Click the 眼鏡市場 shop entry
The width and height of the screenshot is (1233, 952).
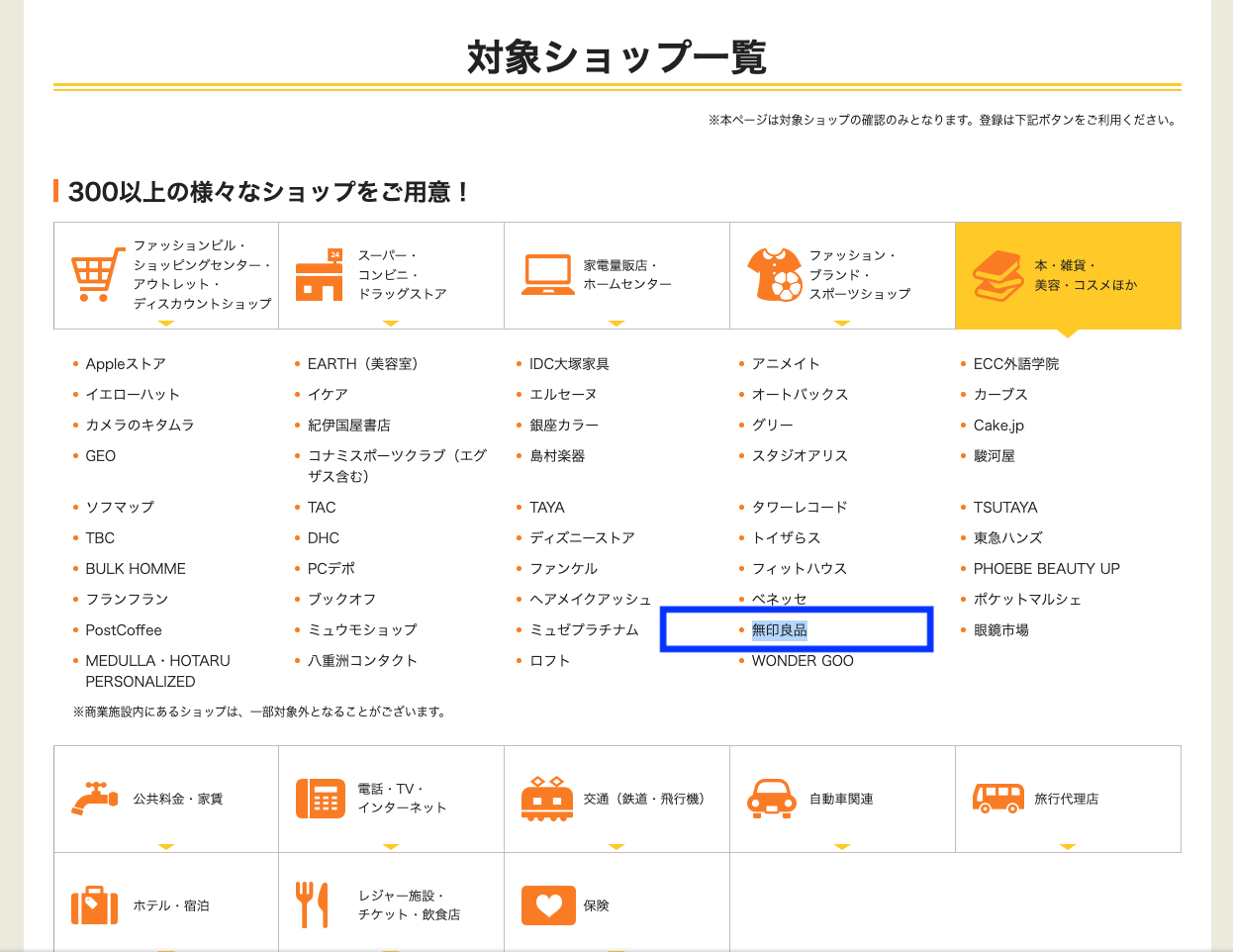coord(1001,630)
